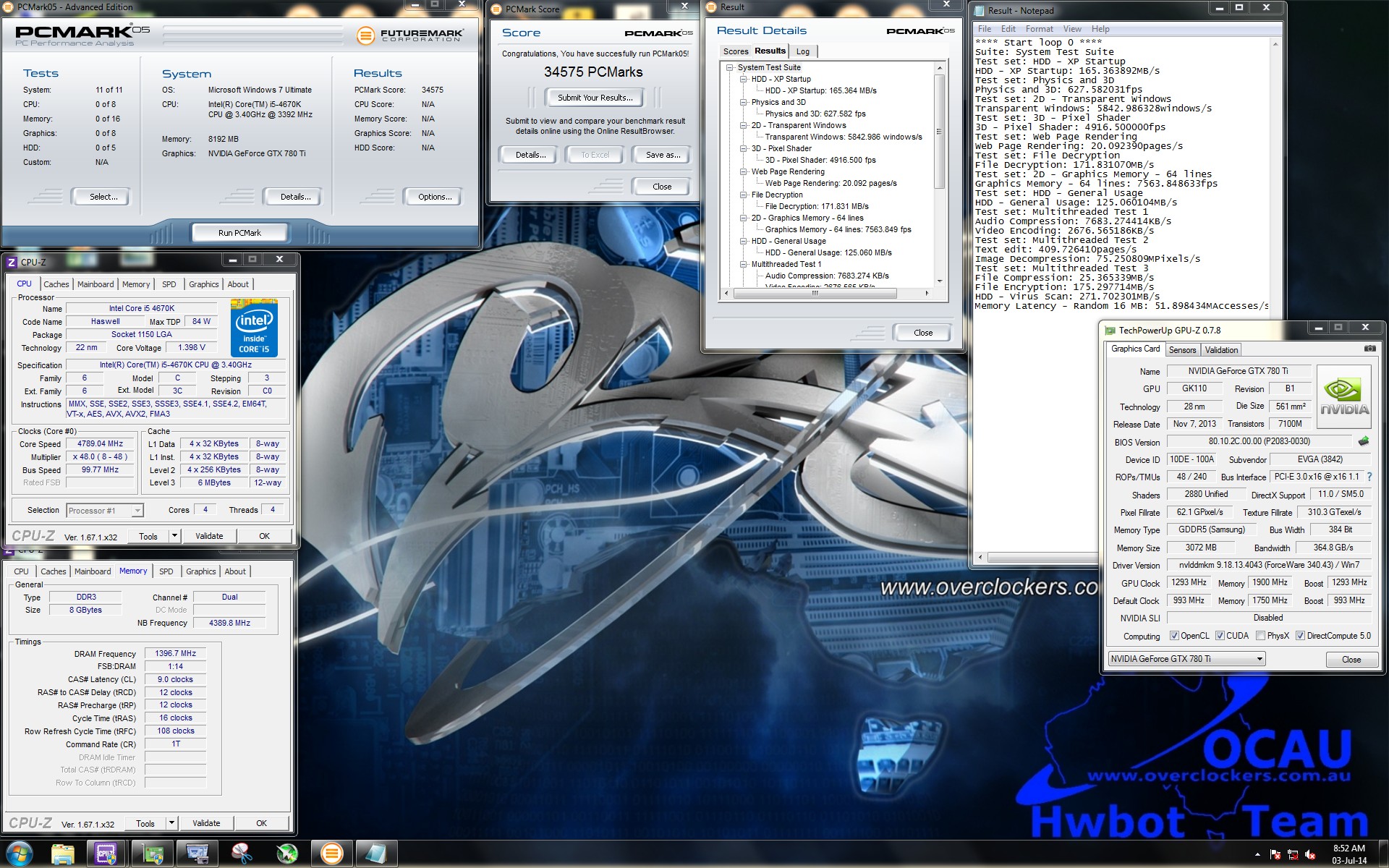Click Submit Your Results button

click(595, 98)
